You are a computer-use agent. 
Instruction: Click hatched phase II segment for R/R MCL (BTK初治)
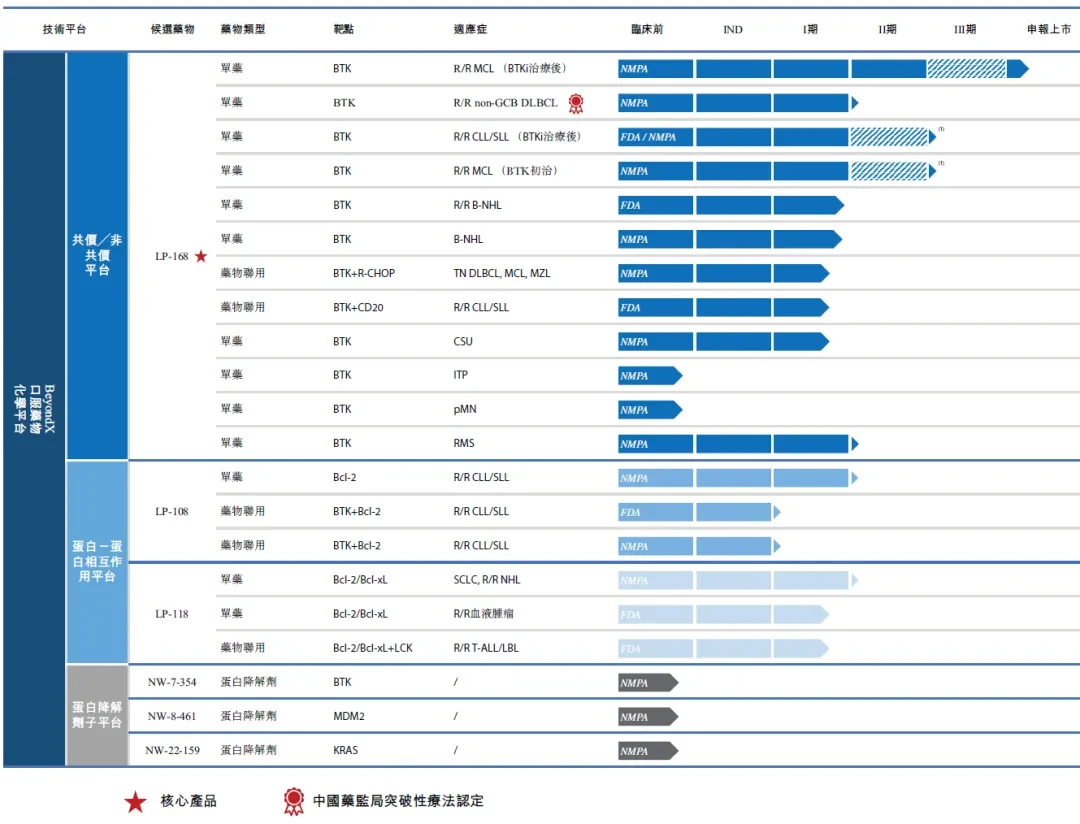pos(889,171)
